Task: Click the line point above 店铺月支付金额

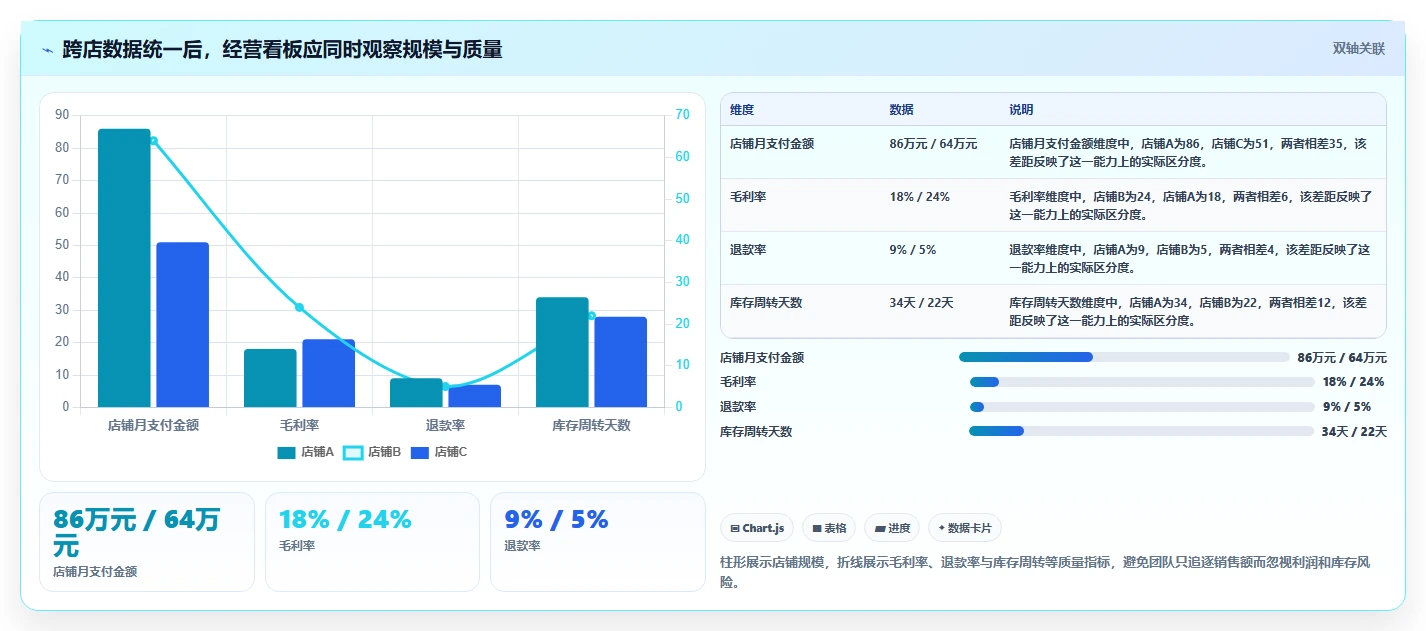Action: tap(153, 141)
